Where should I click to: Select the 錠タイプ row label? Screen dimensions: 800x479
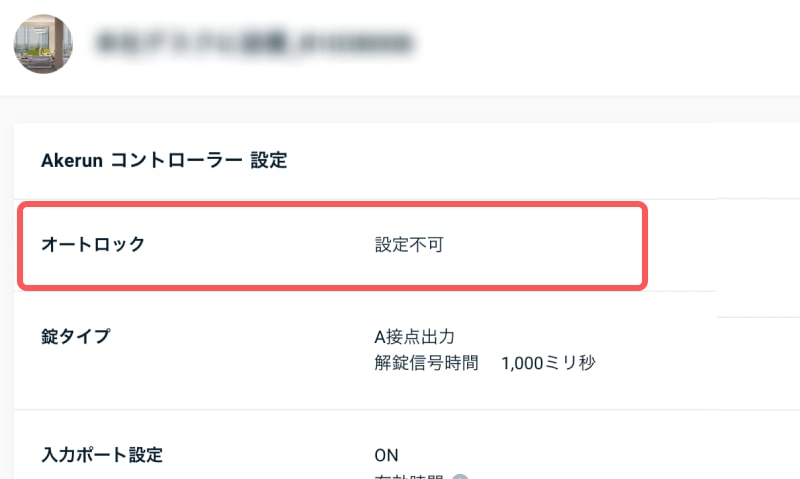click(76, 336)
